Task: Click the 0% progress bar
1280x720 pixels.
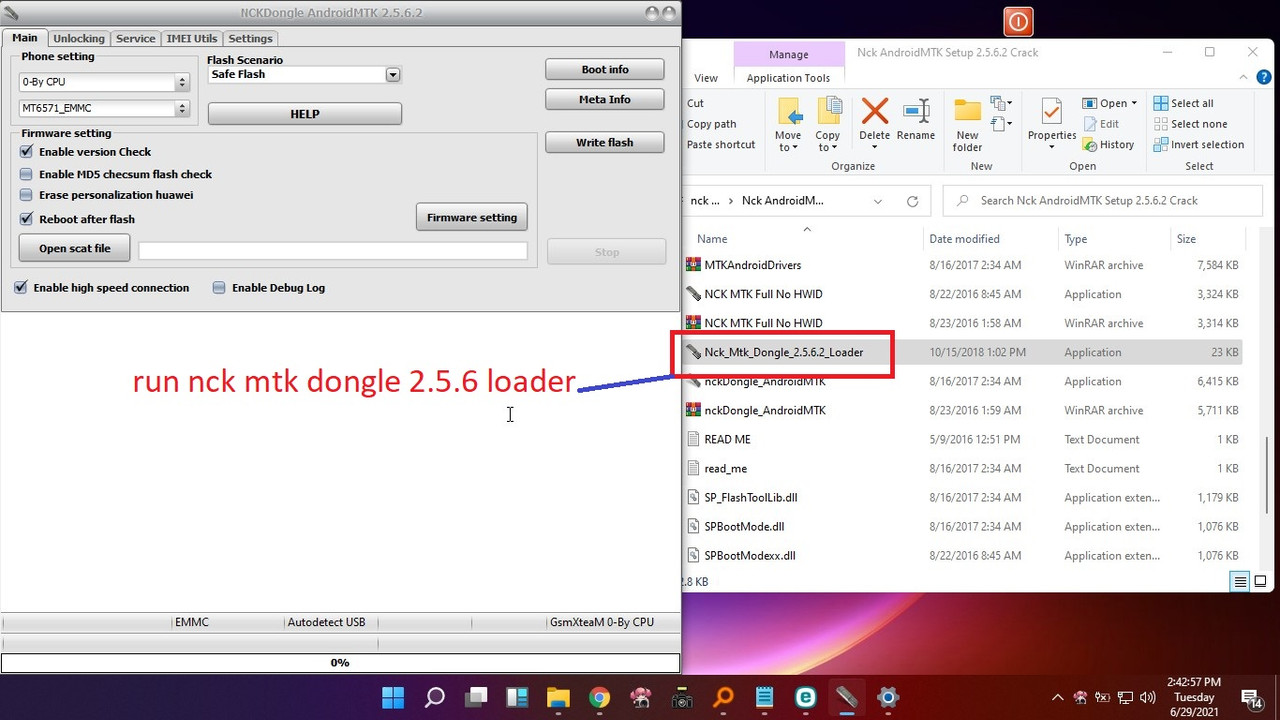Action: point(340,663)
